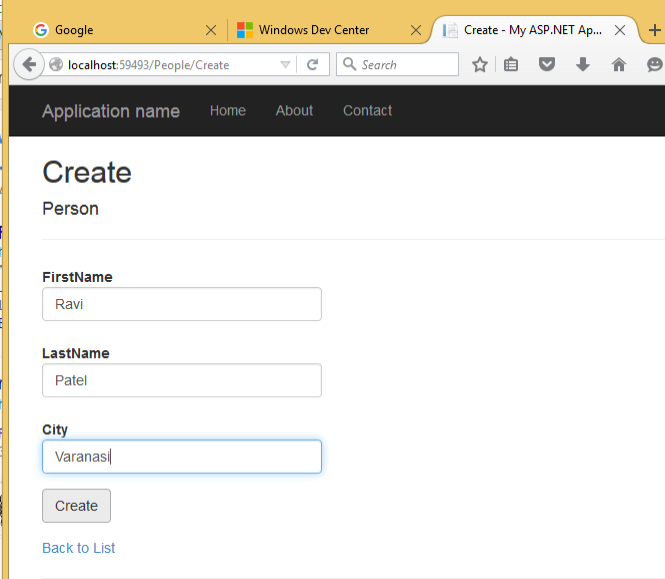Focus the FirstName field containing Ravi
The height and width of the screenshot is (579, 665).
(181, 304)
